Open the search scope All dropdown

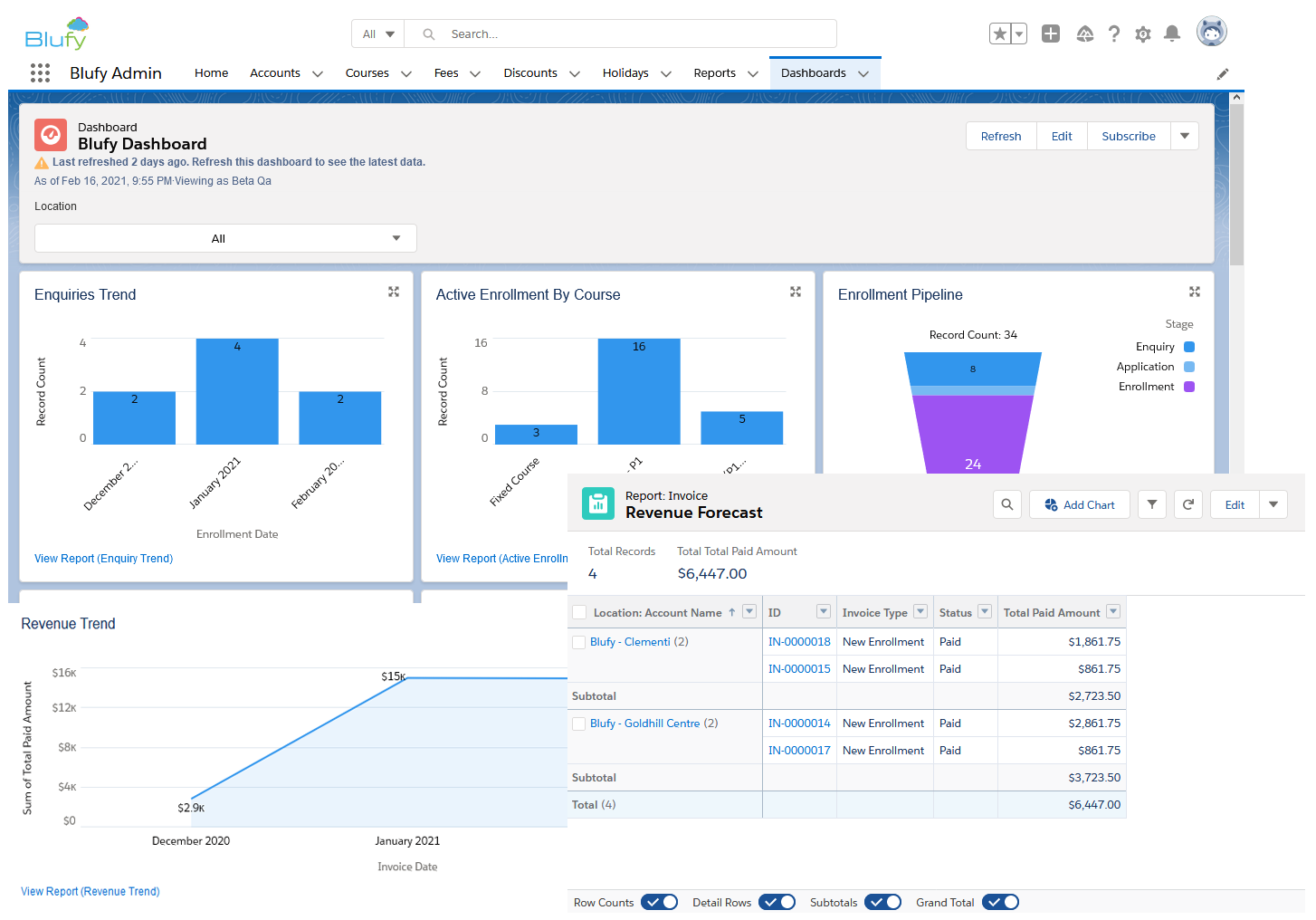click(x=378, y=34)
